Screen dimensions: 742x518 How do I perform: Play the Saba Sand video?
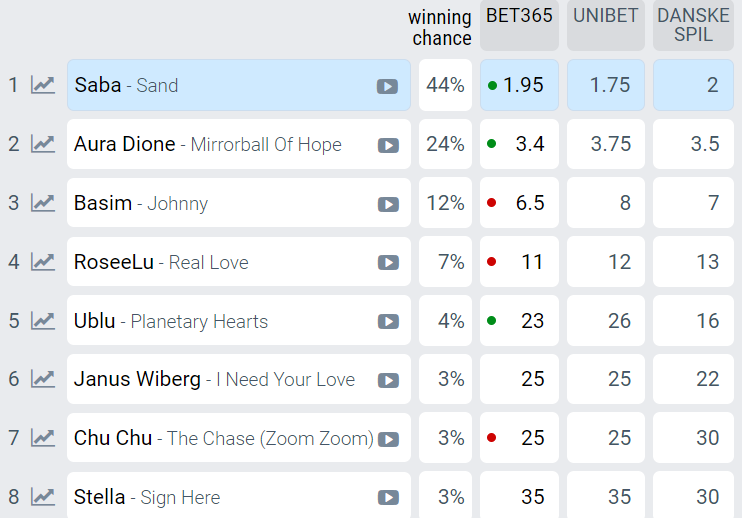coord(387,87)
